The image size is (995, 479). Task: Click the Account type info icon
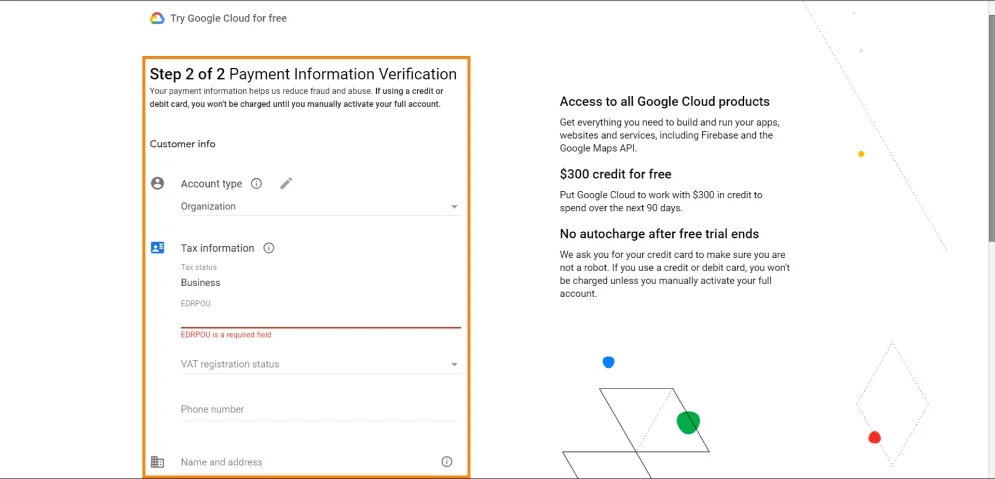[256, 183]
